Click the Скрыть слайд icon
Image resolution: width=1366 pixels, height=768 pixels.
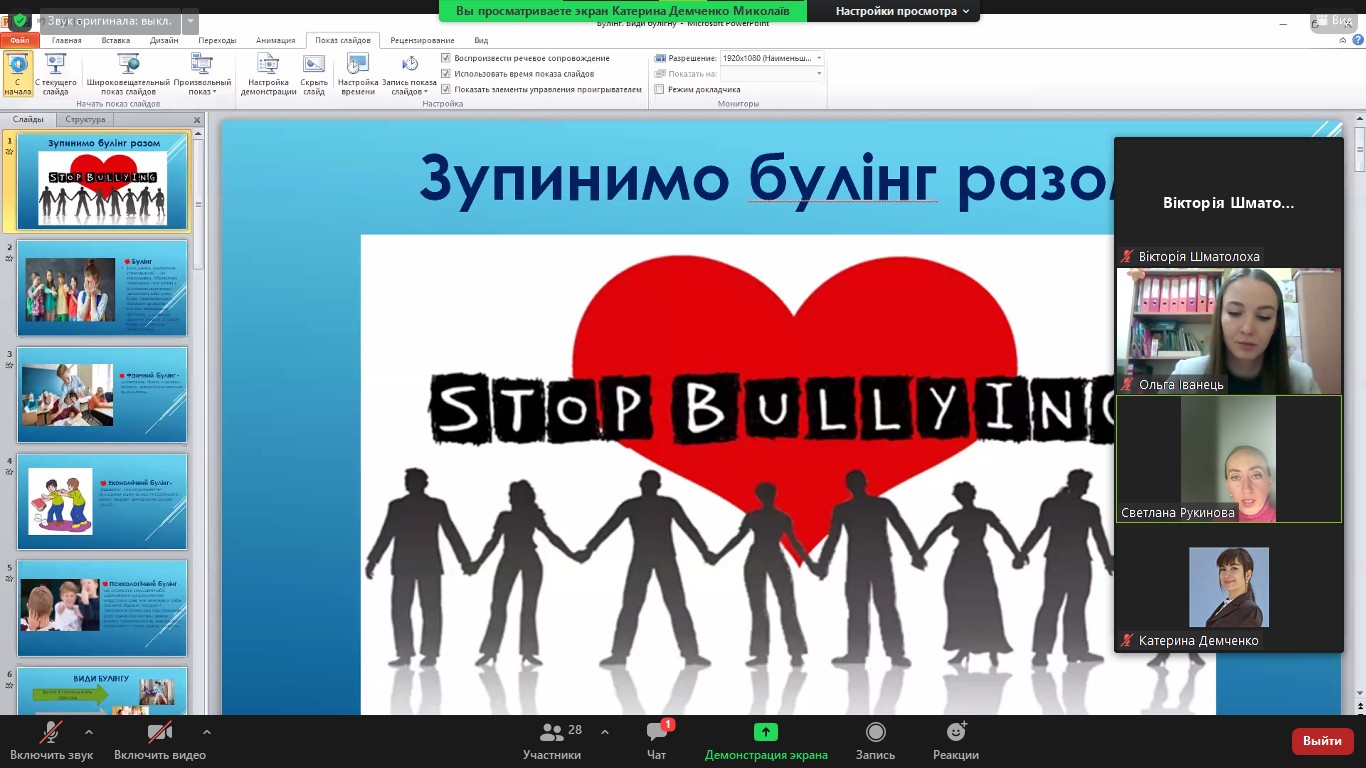[x=314, y=74]
